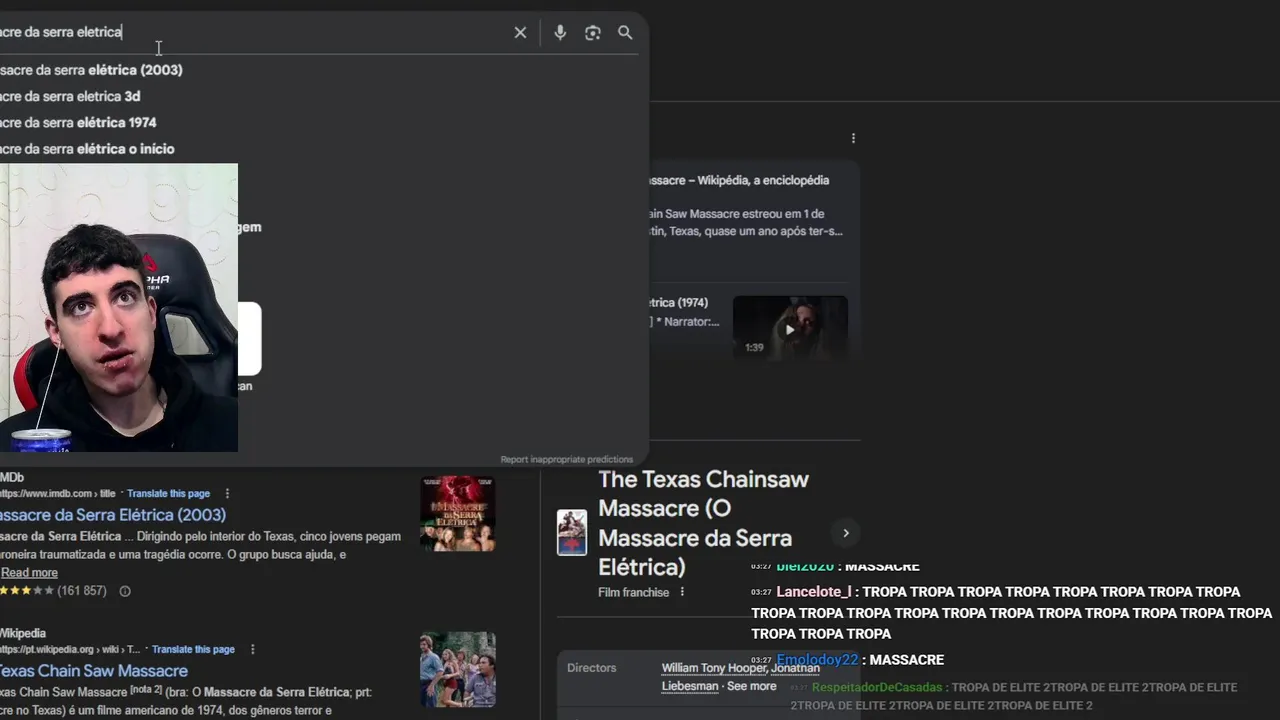Click Wikipedia's Translate this page link
The height and width of the screenshot is (720, 1280).
click(x=193, y=649)
